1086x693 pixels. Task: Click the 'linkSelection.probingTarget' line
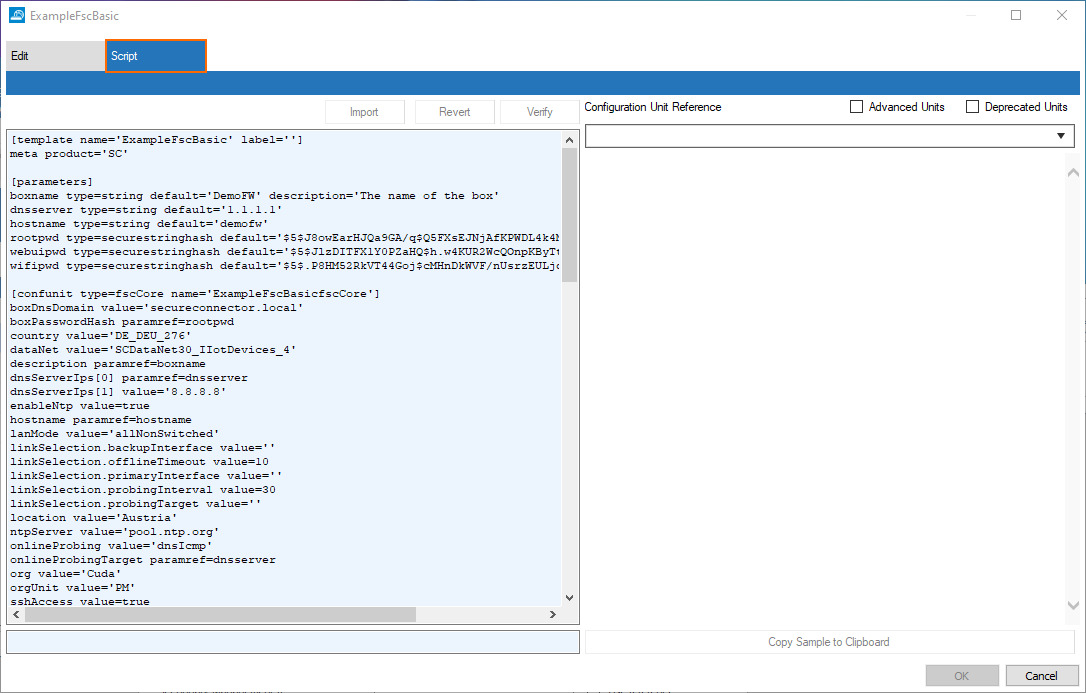[x=136, y=503]
